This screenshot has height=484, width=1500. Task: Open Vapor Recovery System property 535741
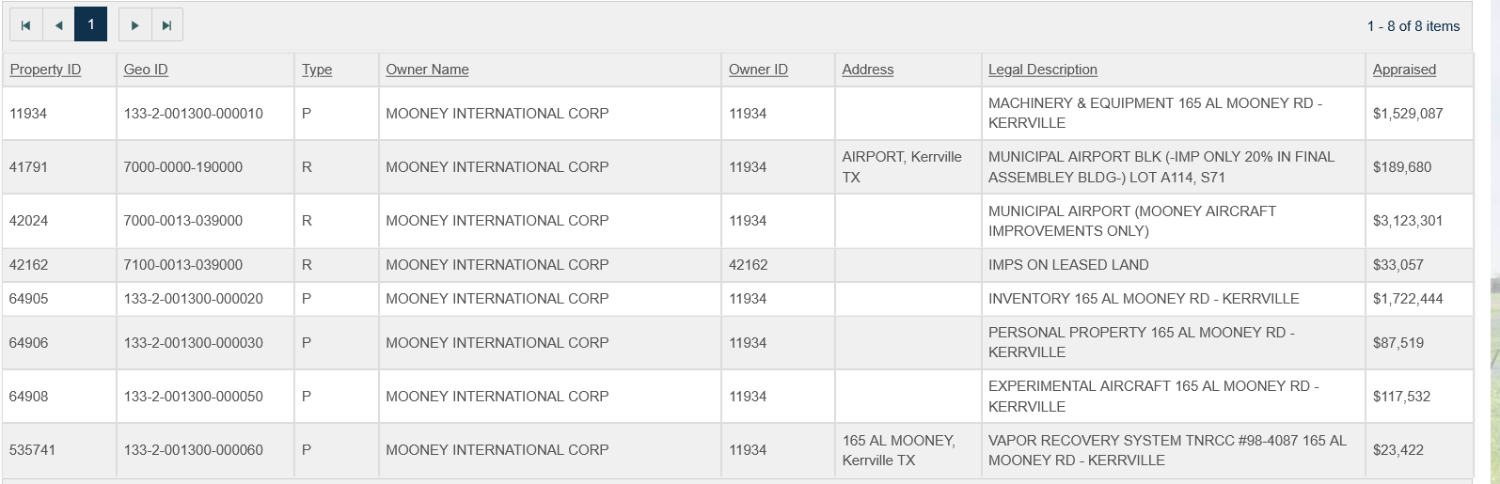tap(33, 450)
